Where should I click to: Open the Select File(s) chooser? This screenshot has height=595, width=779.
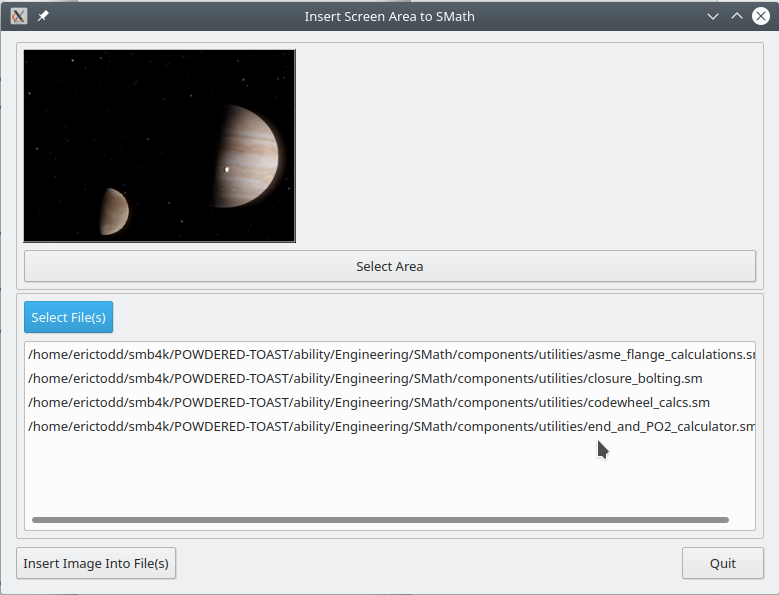68,317
